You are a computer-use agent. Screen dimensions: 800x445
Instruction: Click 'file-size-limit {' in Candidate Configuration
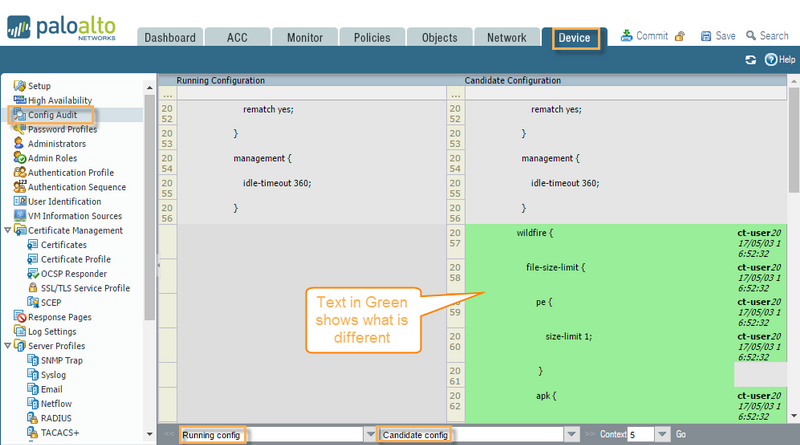[x=556, y=267]
